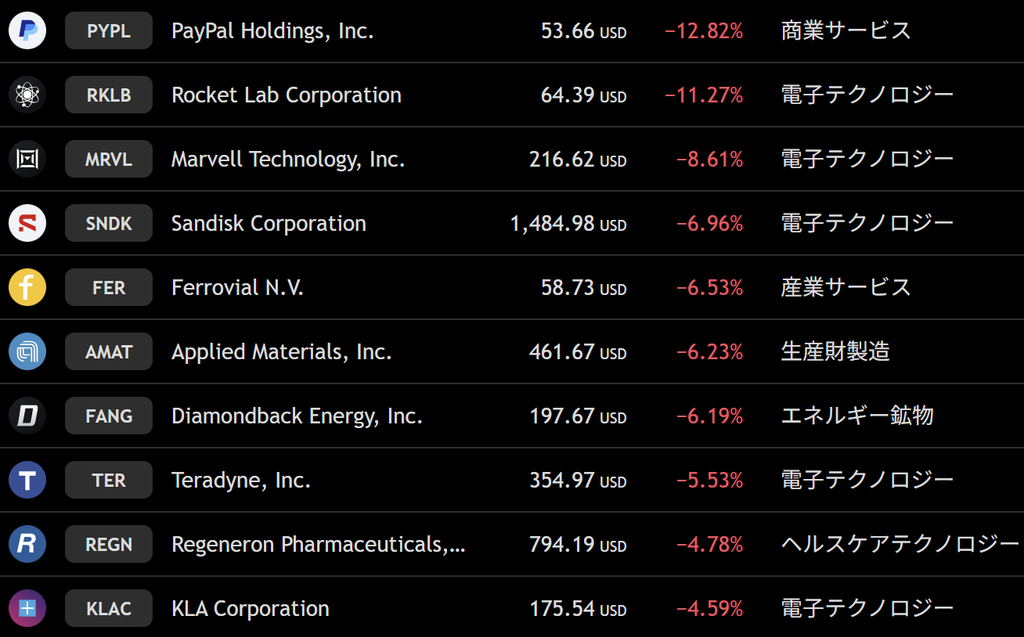Click the Applied Materials blue logo
Image resolution: width=1024 pixels, height=637 pixels.
point(27,351)
